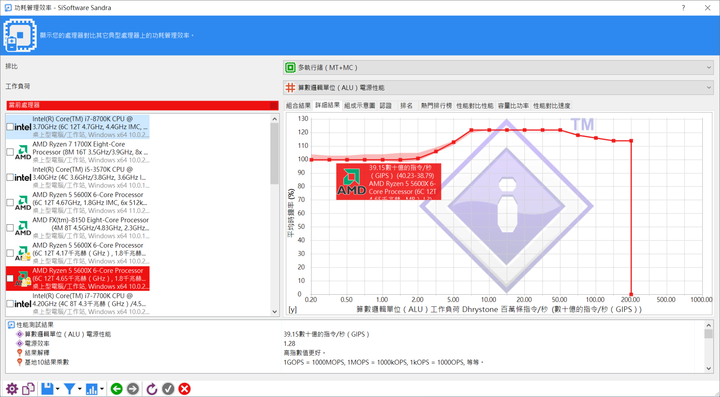Image resolution: width=720 pixels, height=397 pixels.
Task: Open the 排比 多執行緒 (MT+MC) dropdown
Action: [x=498, y=67]
